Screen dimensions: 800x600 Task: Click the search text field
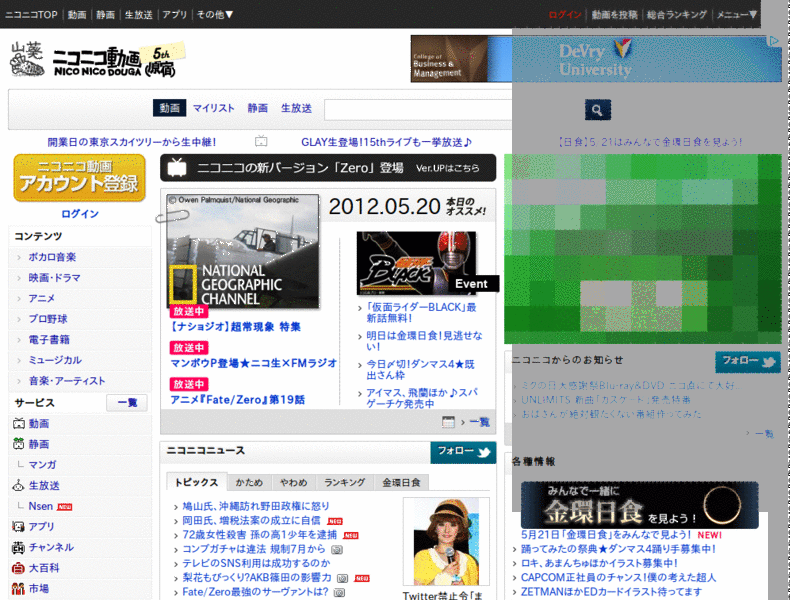[x=452, y=110]
